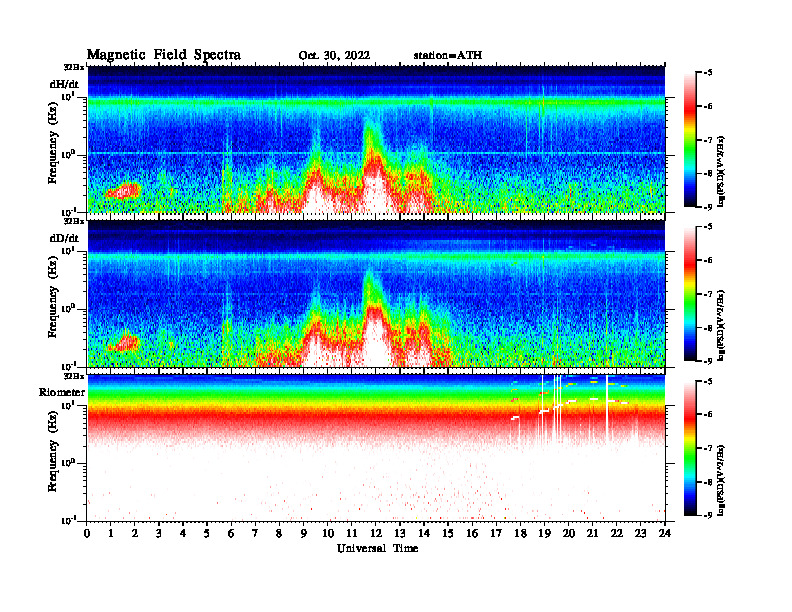The height and width of the screenshot is (612, 792).
Task: Click the 'station=ATH' label
Action: (x=448, y=56)
